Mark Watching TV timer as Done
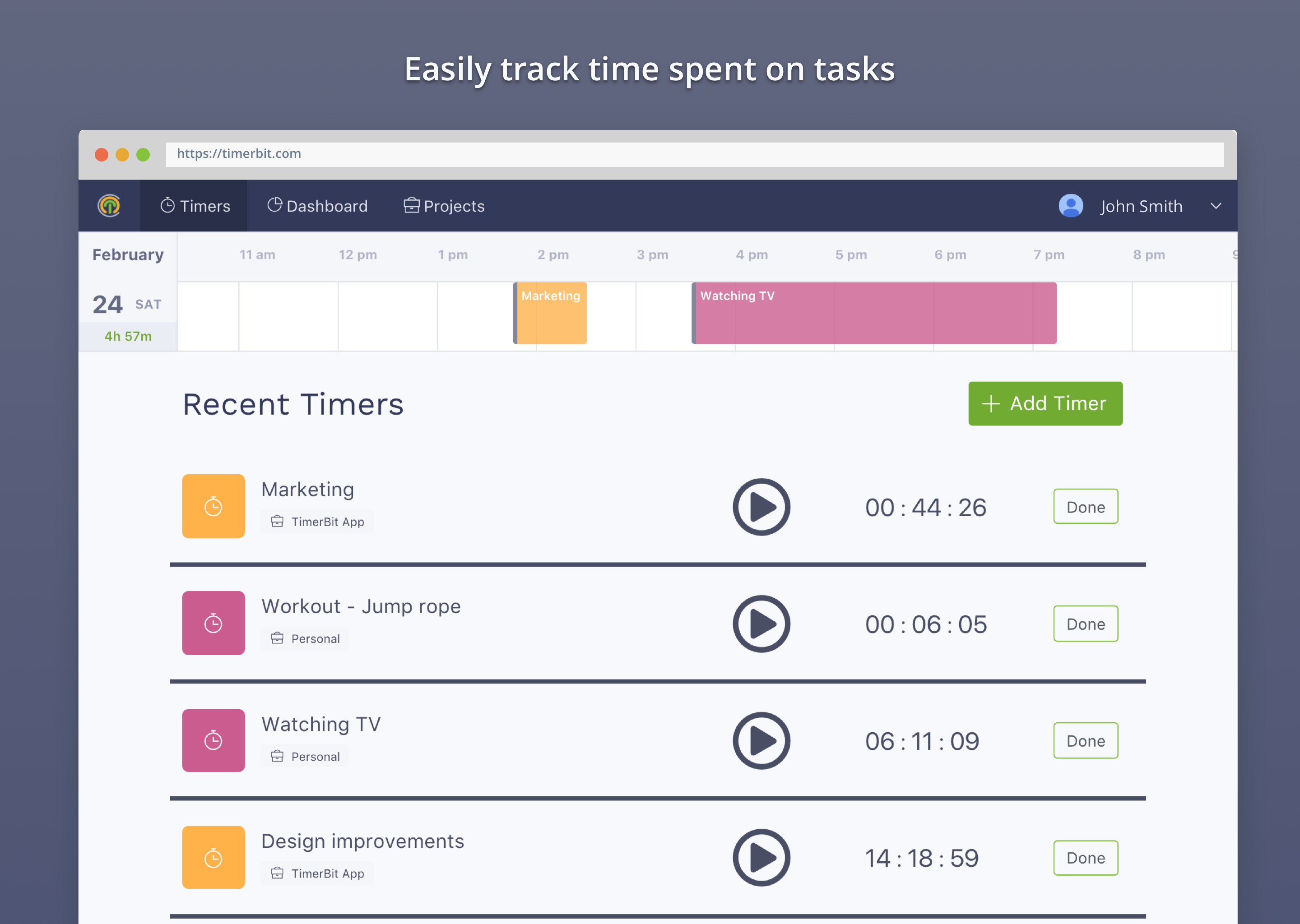1300x924 pixels. coord(1086,741)
